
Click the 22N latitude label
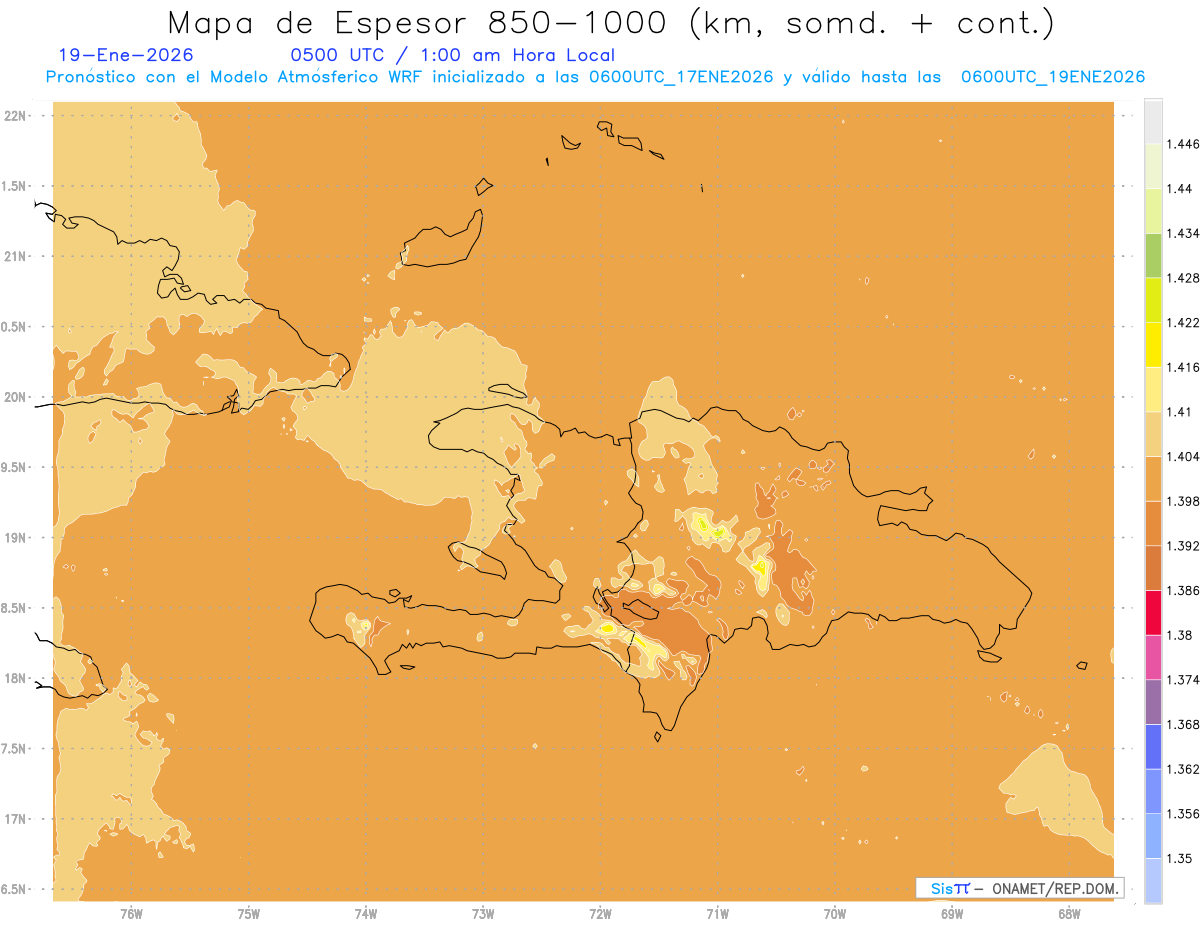pyautogui.click(x=16, y=115)
